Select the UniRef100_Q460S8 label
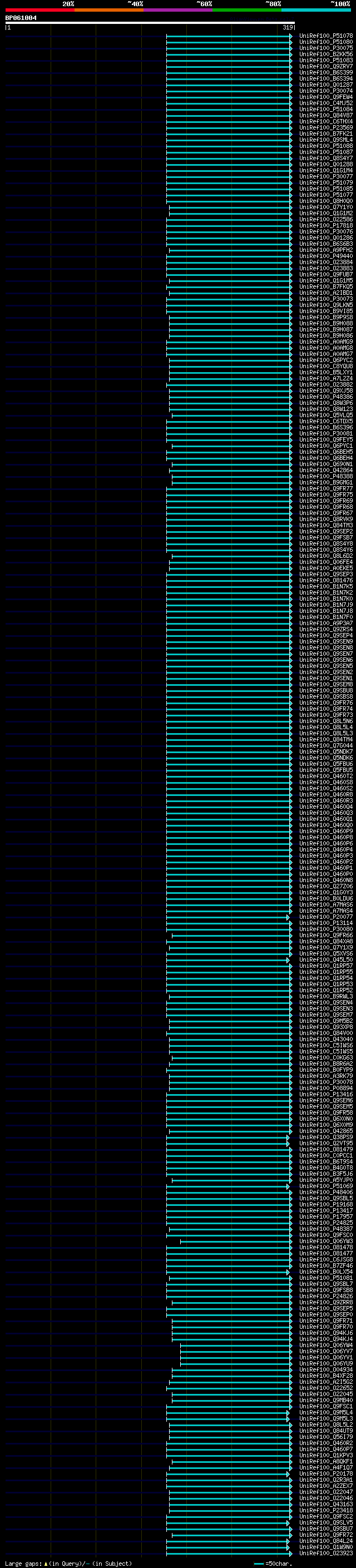The height and width of the screenshot is (1568, 356). [326, 782]
